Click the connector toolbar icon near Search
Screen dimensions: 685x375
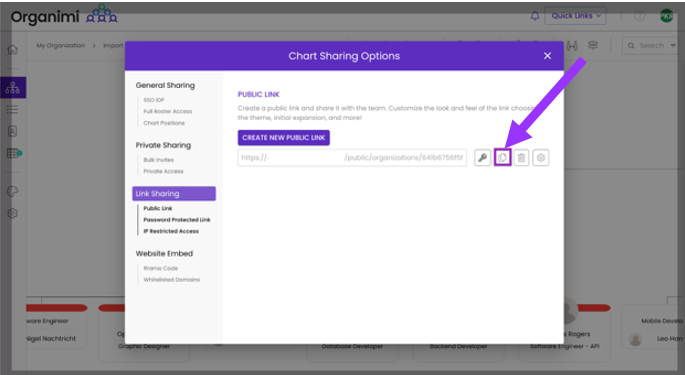click(572, 46)
